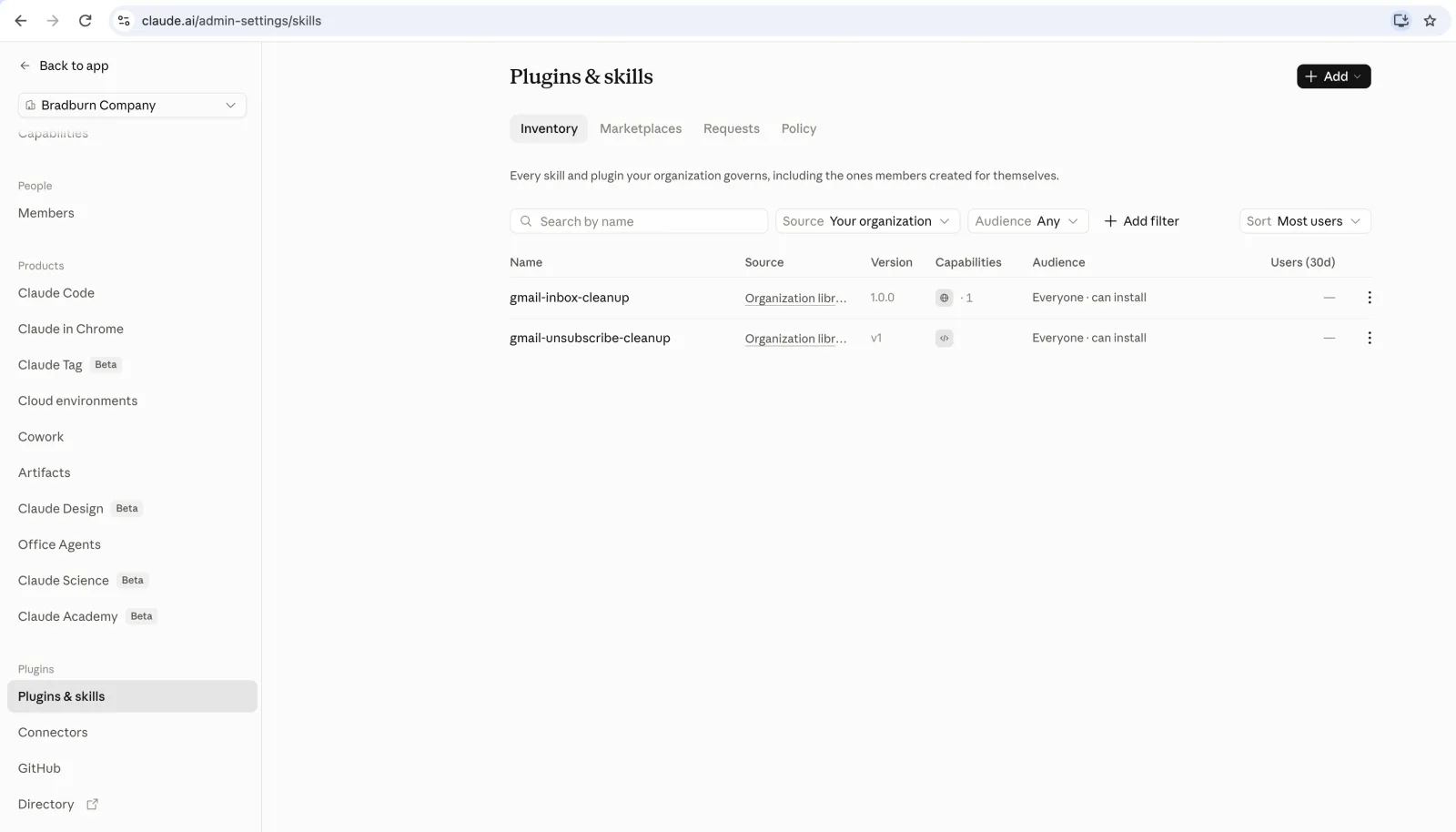This screenshot has width=1456, height=832.
Task: Click version 1.0.0 cell
Action: click(882, 298)
